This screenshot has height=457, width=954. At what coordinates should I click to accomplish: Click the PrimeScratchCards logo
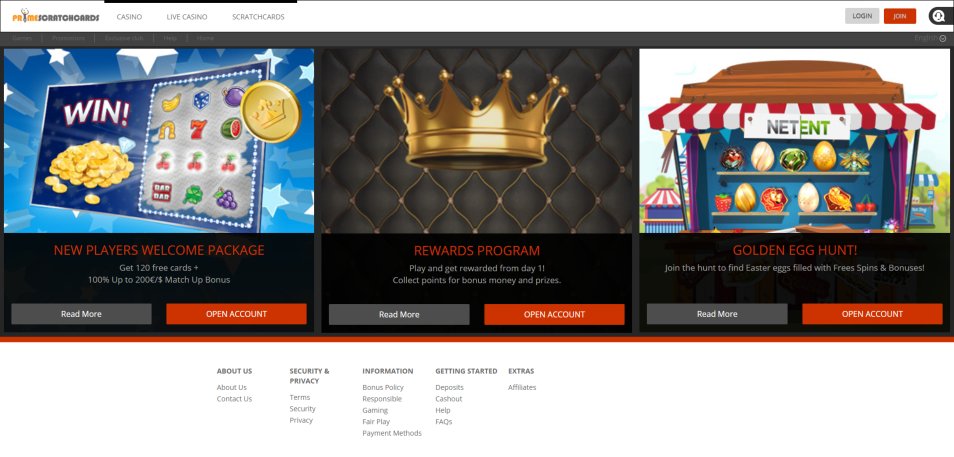[55, 16]
